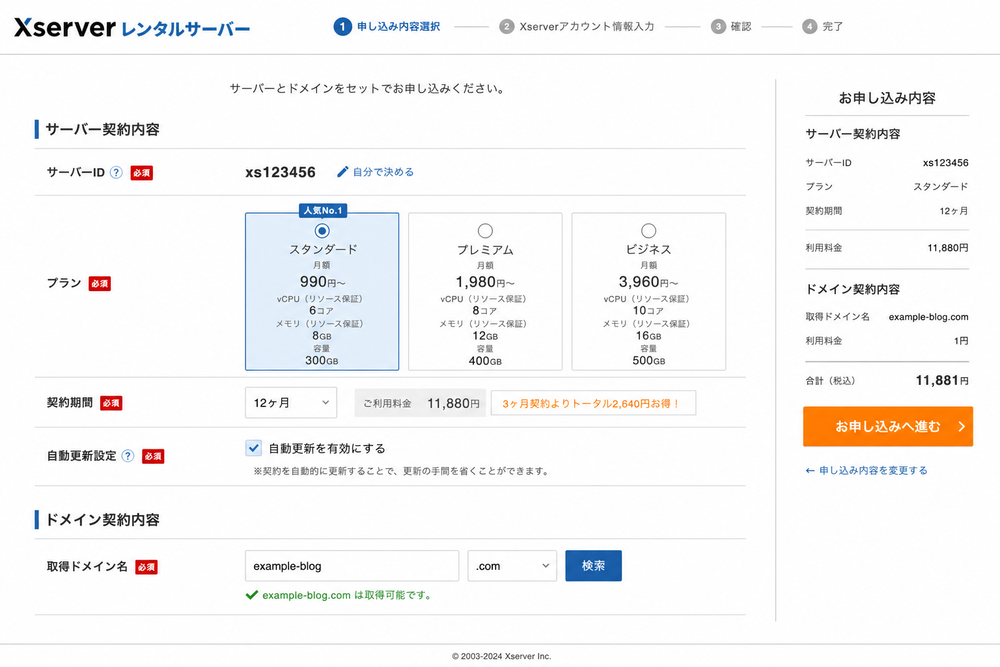Select the スタンダード plan radio button
This screenshot has height=667, width=1000.
322,230
